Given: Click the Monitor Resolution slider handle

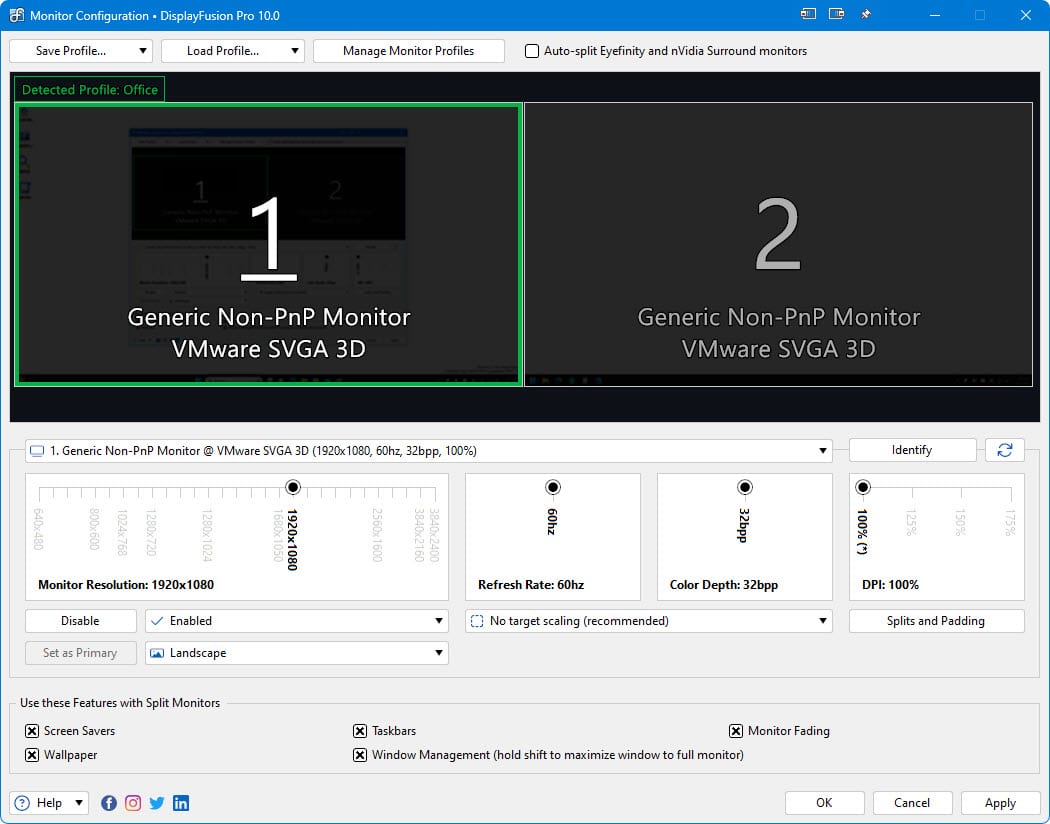Looking at the screenshot, I should point(293,487).
